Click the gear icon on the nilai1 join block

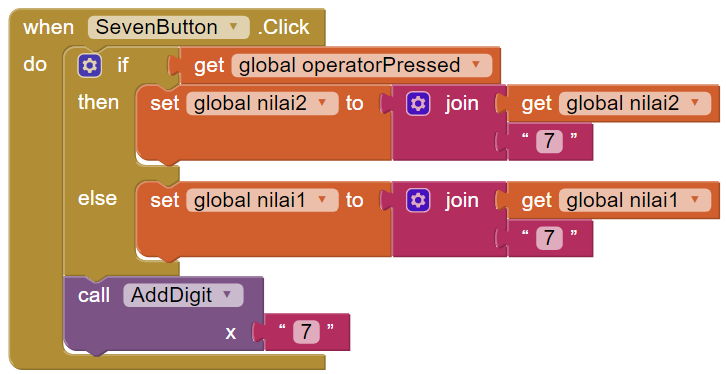[x=418, y=200]
